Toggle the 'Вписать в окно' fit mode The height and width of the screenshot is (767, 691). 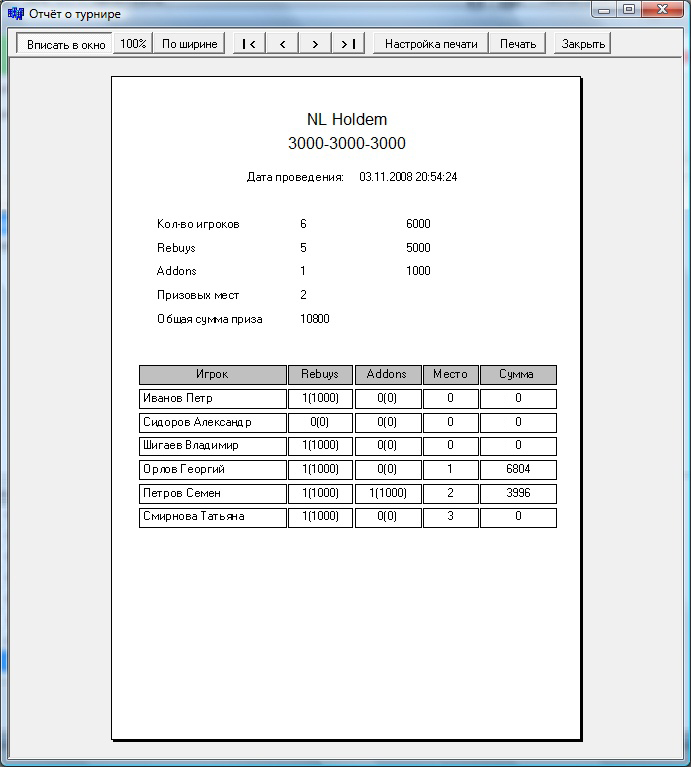(x=66, y=44)
